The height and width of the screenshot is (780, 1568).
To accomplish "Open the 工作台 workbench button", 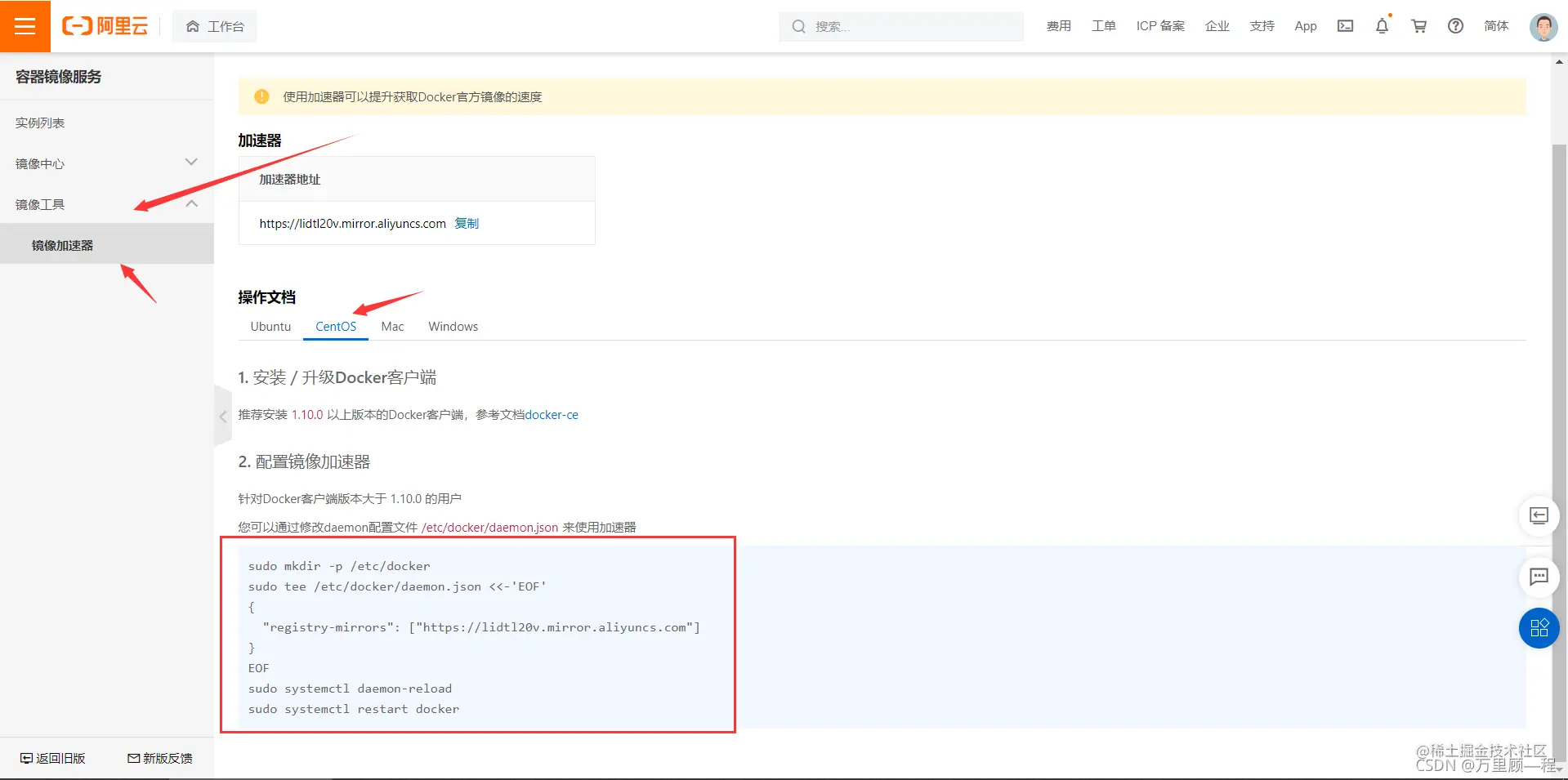I will coord(215,26).
